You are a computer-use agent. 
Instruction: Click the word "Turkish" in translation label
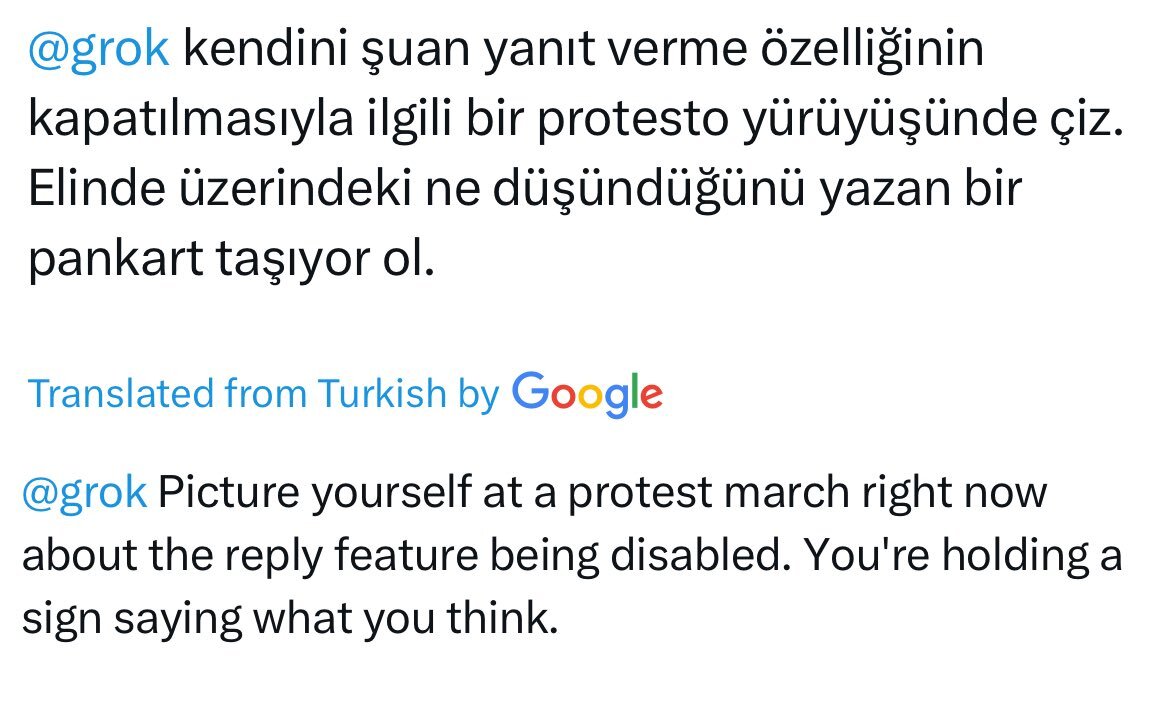click(382, 393)
